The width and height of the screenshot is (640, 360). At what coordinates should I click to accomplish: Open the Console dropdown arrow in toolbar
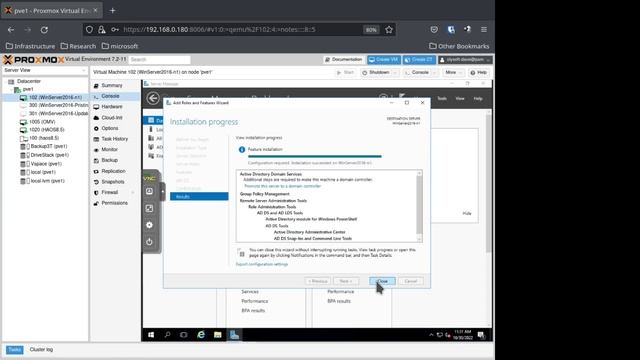click(x=434, y=73)
